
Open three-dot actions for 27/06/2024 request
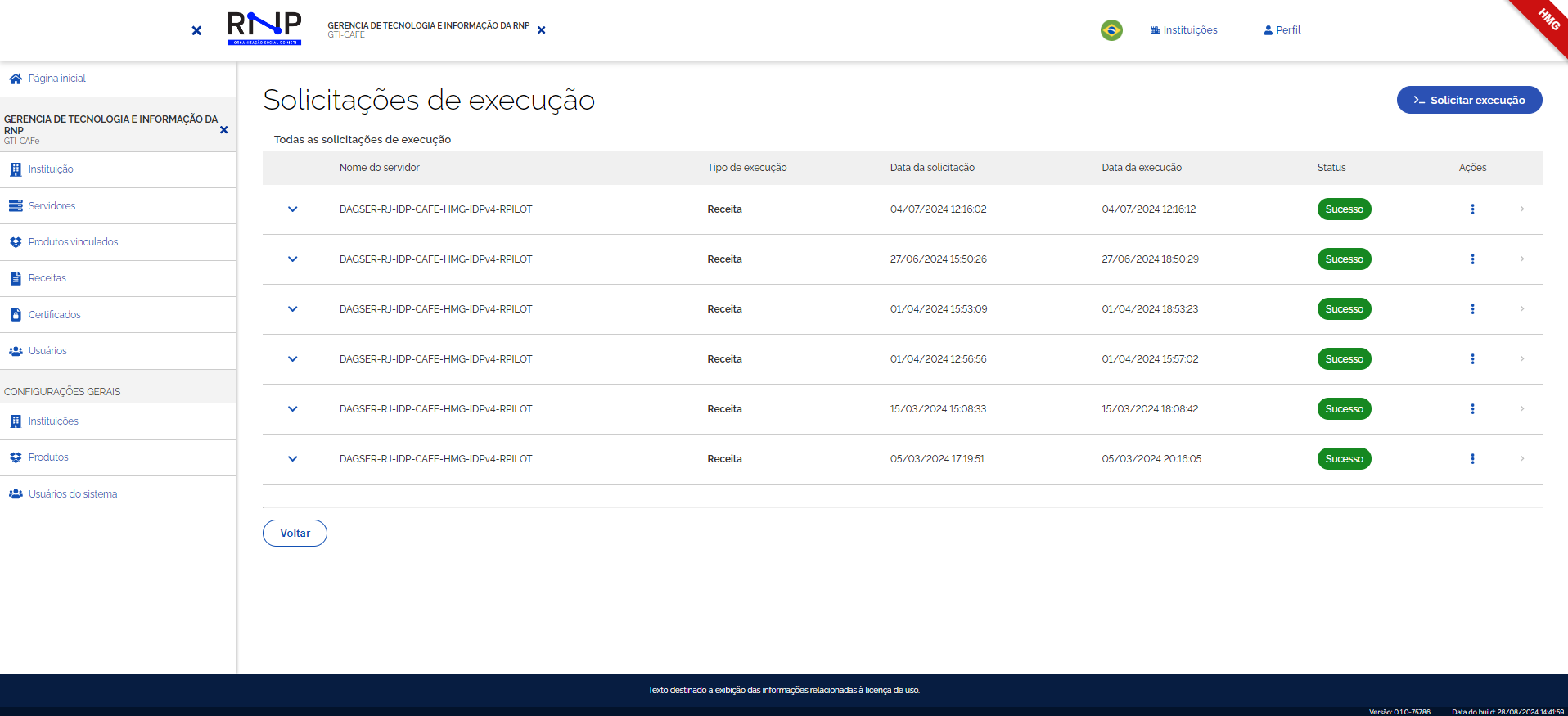pos(1472,259)
